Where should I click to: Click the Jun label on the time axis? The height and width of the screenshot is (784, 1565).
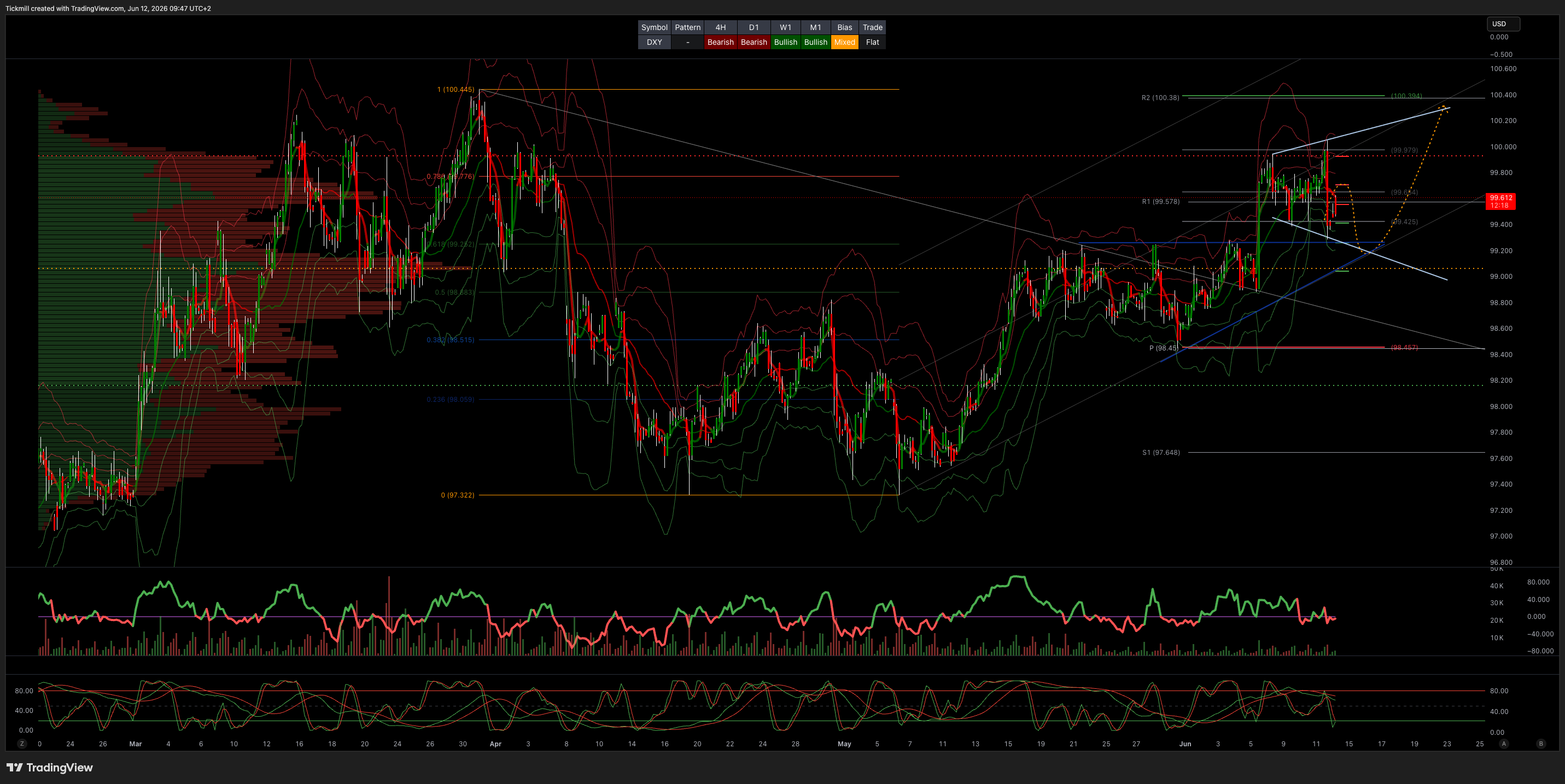[x=1184, y=744]
